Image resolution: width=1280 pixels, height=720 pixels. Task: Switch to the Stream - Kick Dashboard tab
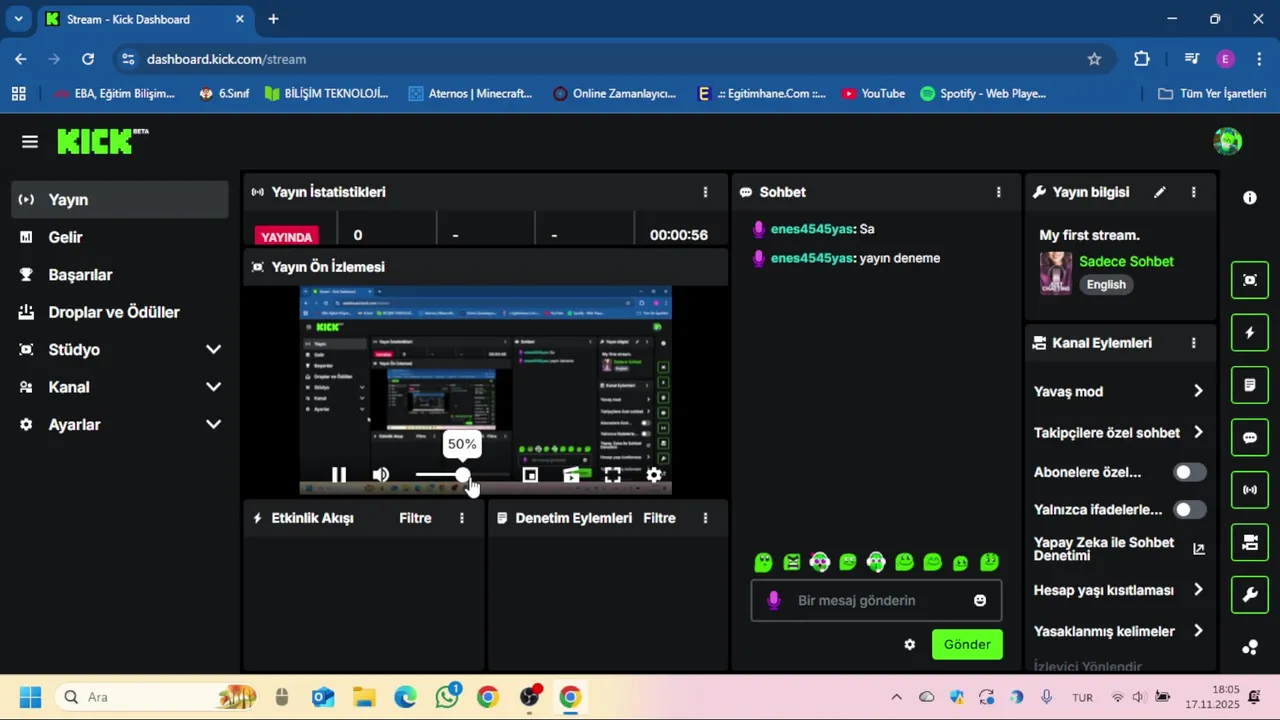(146, 19)
